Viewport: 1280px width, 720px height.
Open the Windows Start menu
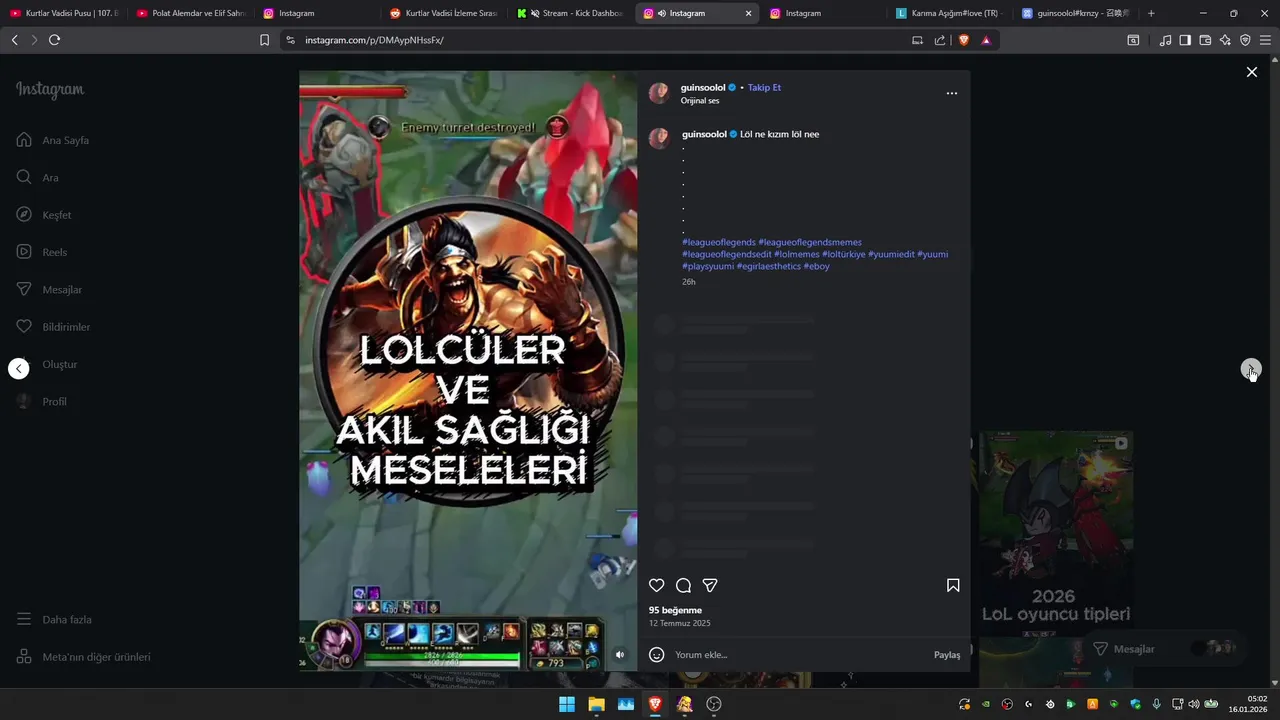567,704
